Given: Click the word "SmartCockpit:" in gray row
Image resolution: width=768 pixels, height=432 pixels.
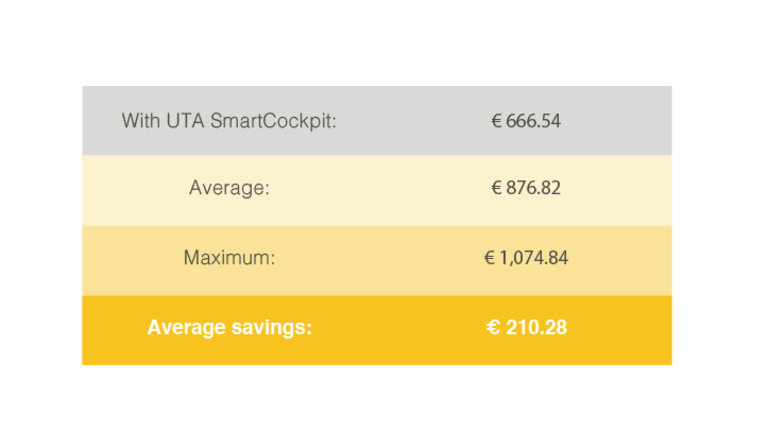Looking at the screenshot, I should click(x=273, y=121).
